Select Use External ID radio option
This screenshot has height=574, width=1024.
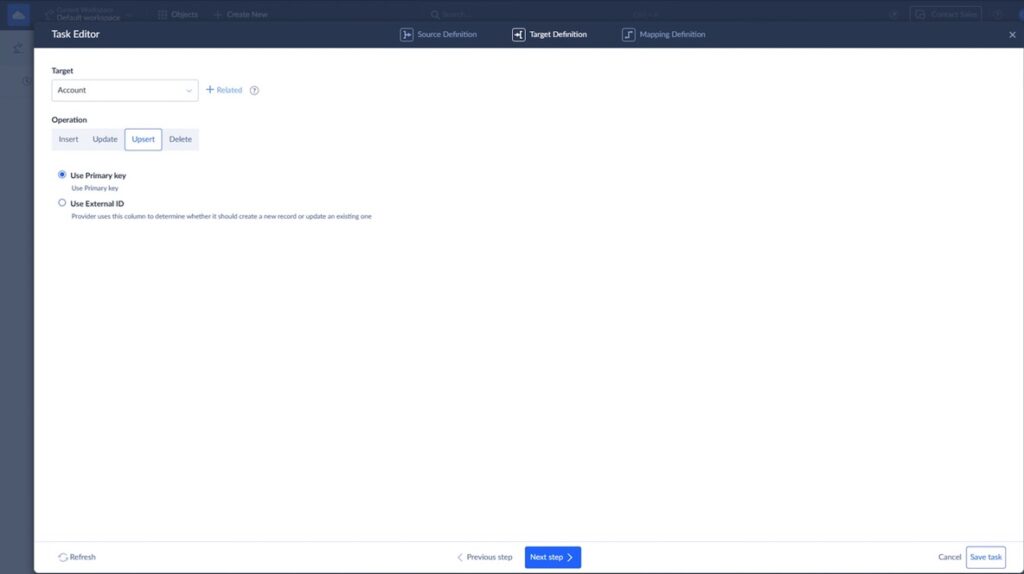tap(62, 202)
